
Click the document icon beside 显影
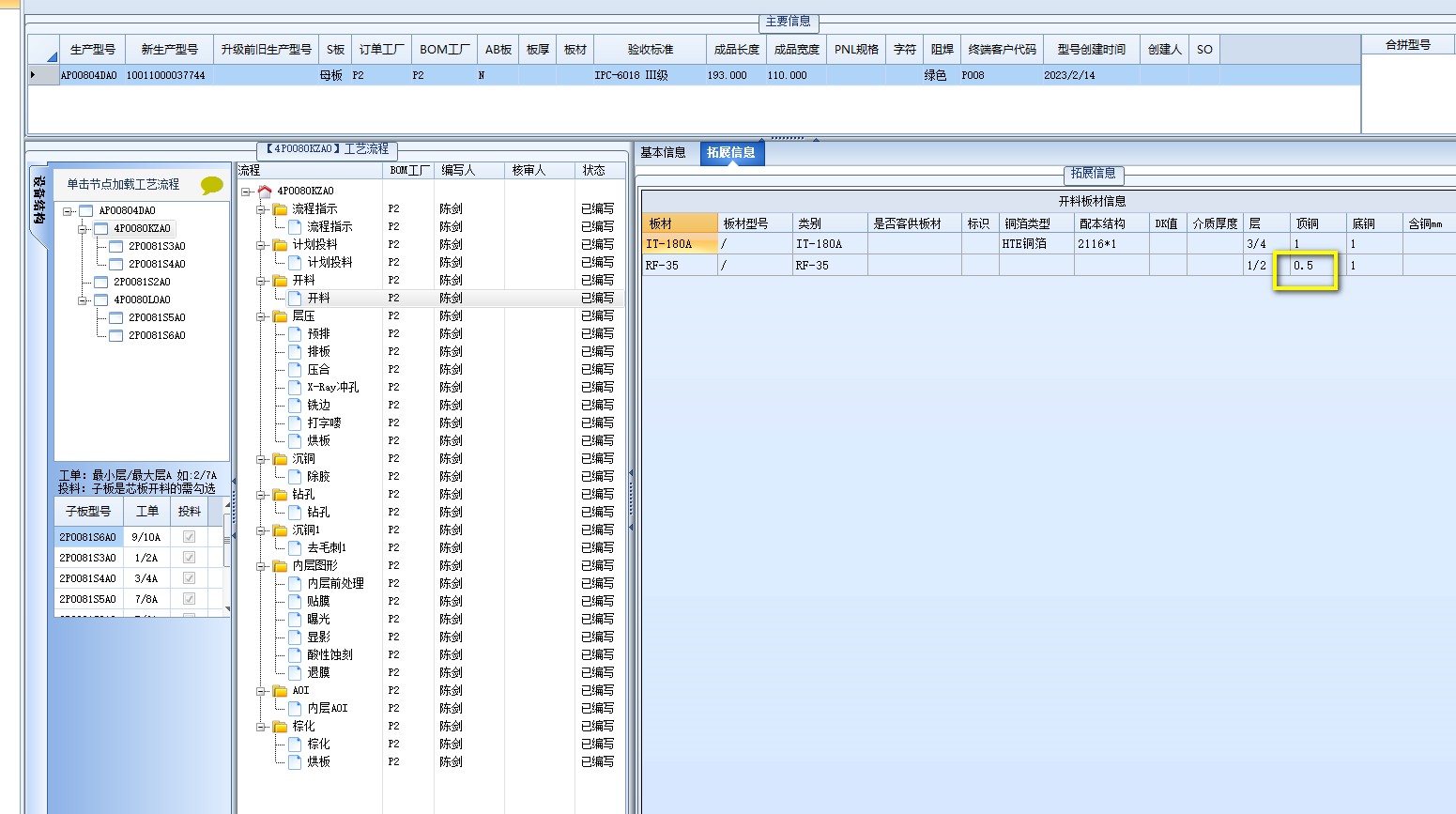295,637
